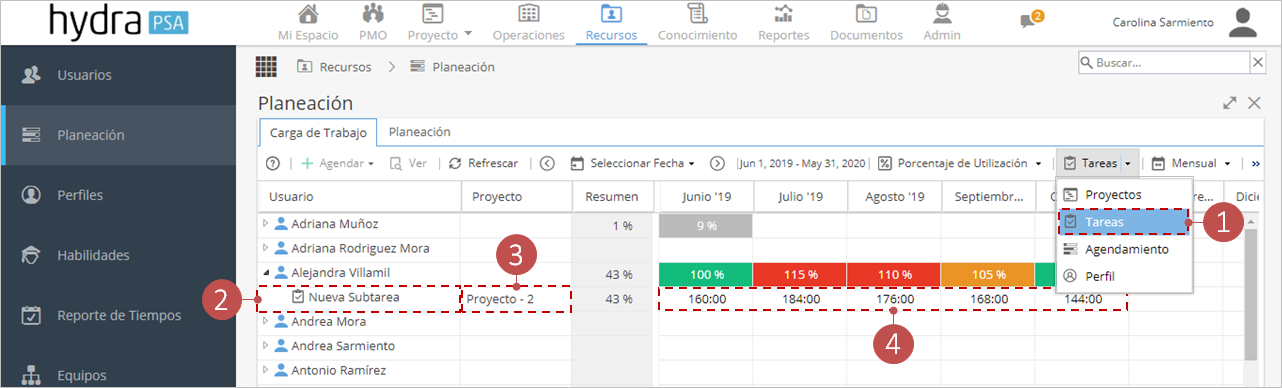Viewport: 1282px width, 388px height.
Task: Click the help question mark icon
Action: [272, 163]
